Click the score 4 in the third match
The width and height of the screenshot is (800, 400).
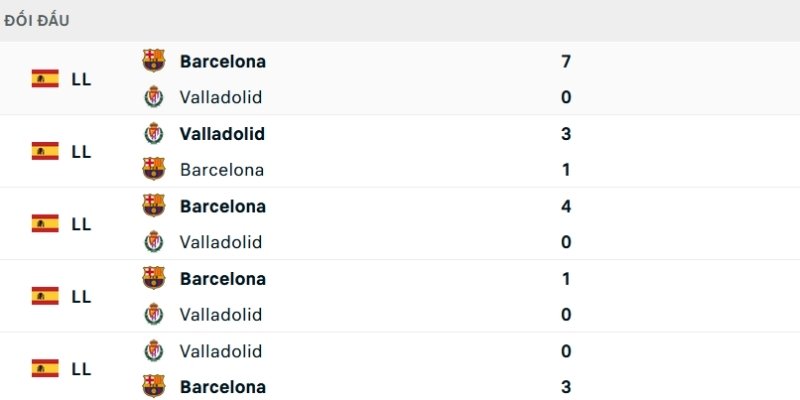tap(566, 206)
